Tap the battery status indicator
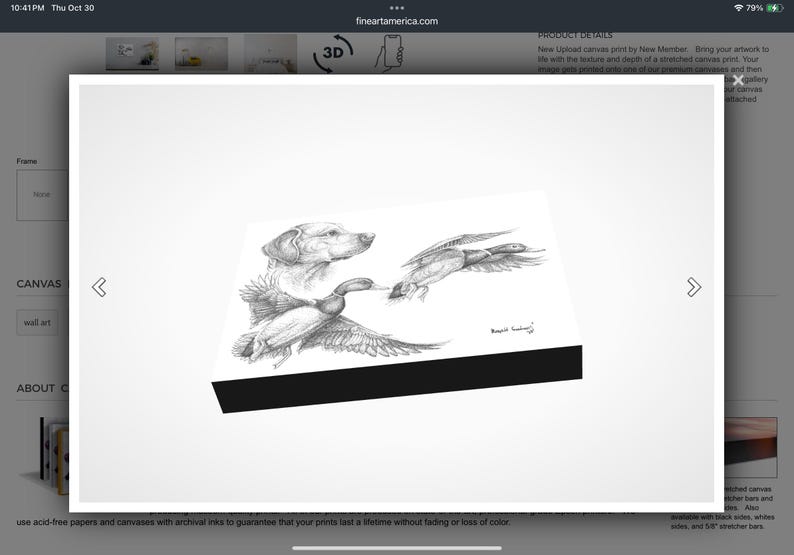794x555 pixels. (774, 8)
